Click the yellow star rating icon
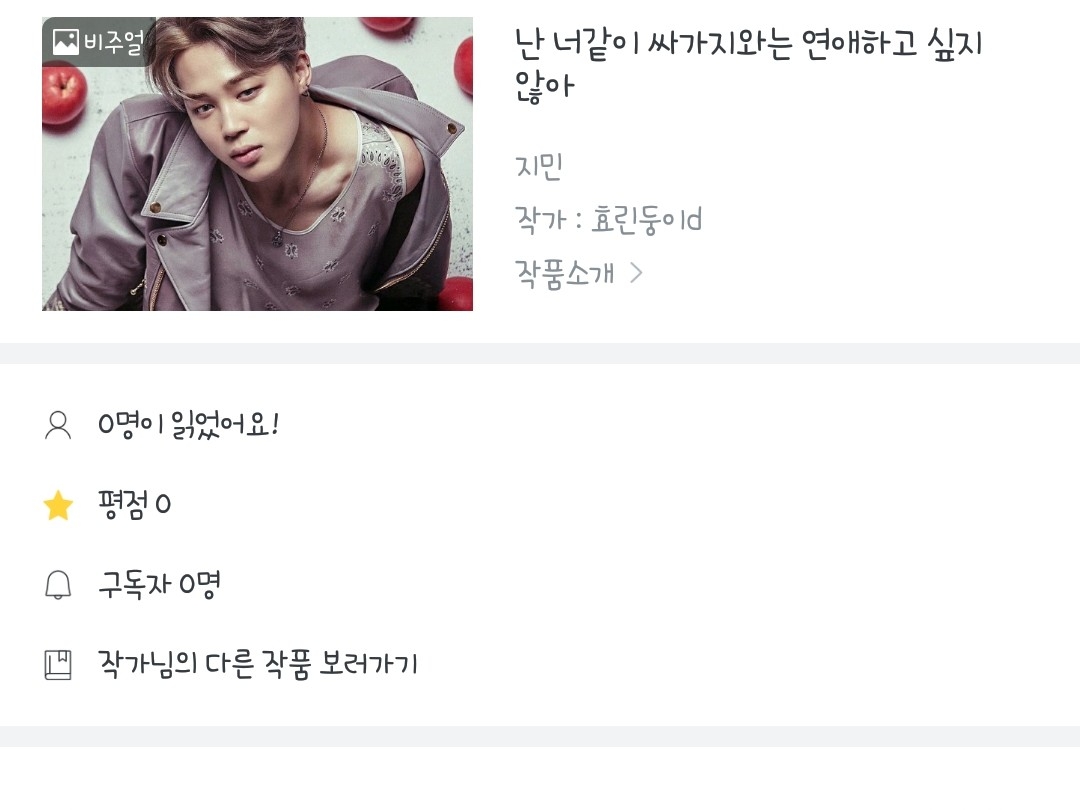The height and width of the screenshot is (810, 1080). [x=59, y=506]
